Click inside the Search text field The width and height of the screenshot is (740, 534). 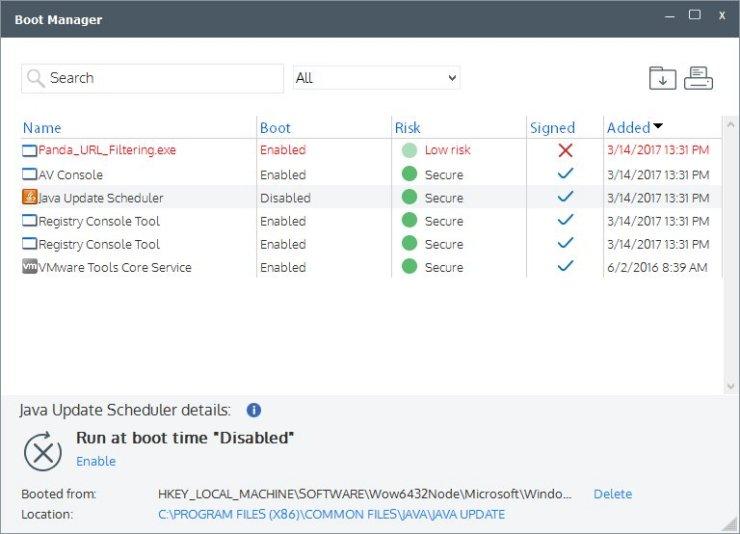tap(160, 78)
